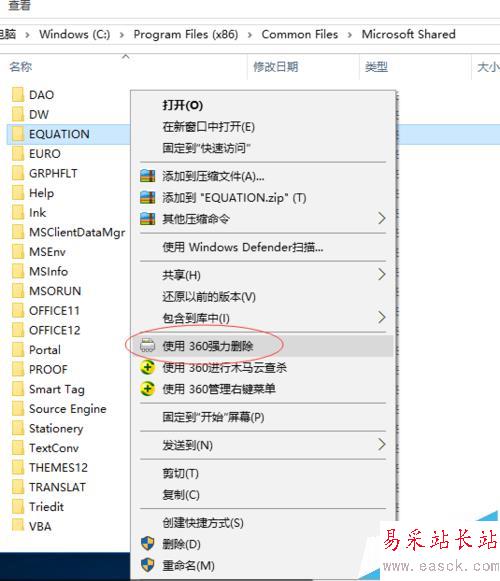Choose 固定到"开始"屏幕(P)
Viewport: 500px width, 581px height.
point(213,417)
